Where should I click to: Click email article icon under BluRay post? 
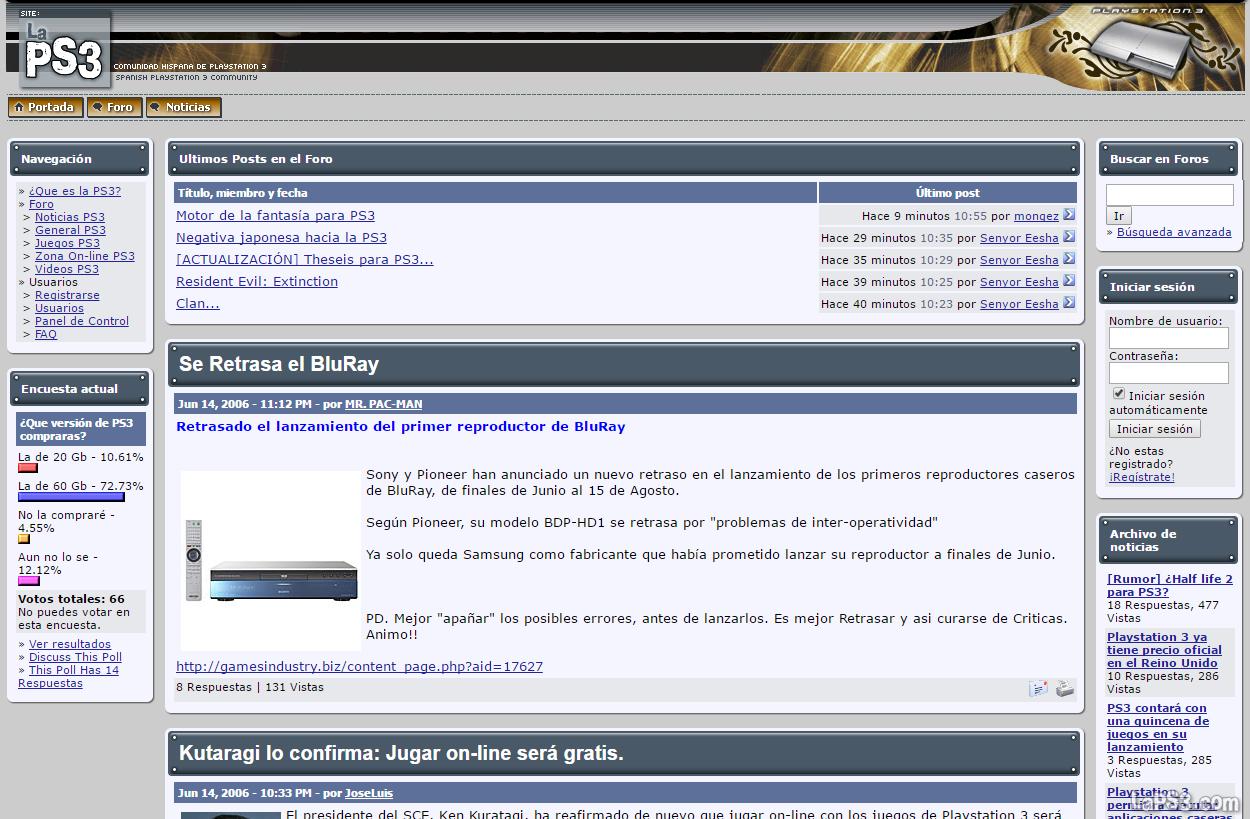(x=1038, y=688)
